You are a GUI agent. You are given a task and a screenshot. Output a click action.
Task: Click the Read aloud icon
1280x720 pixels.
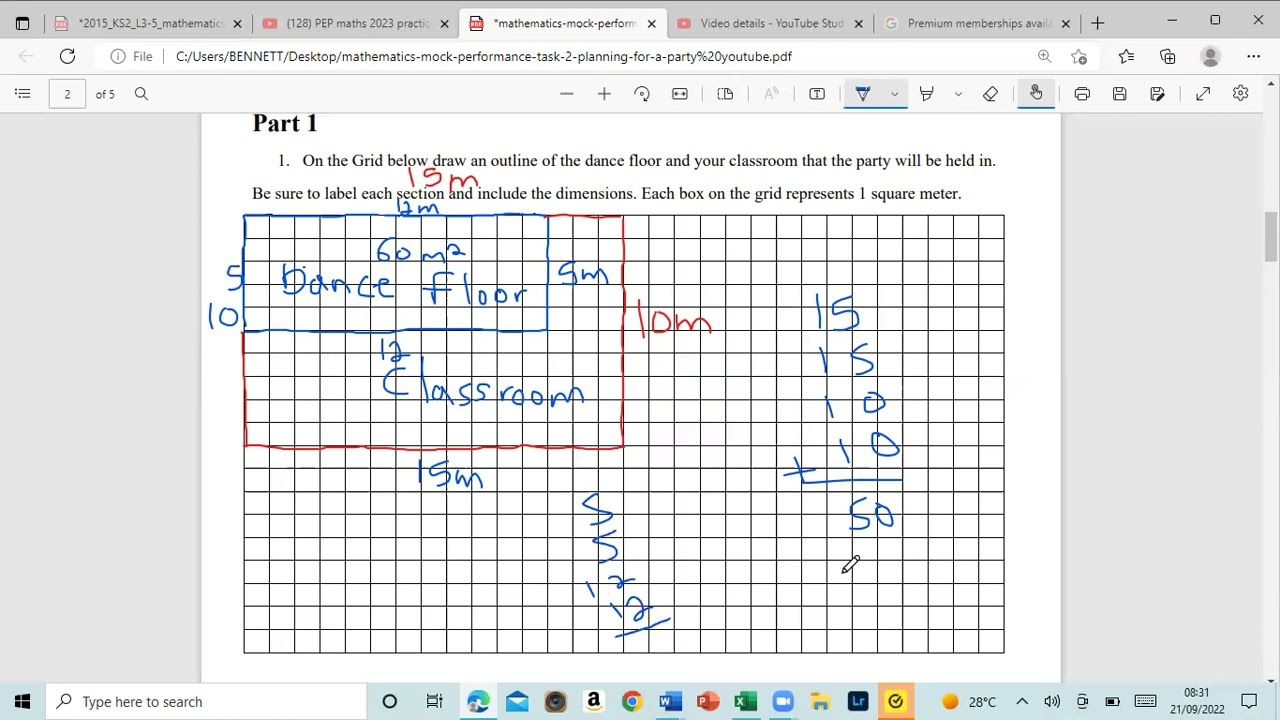coord(771,94)
